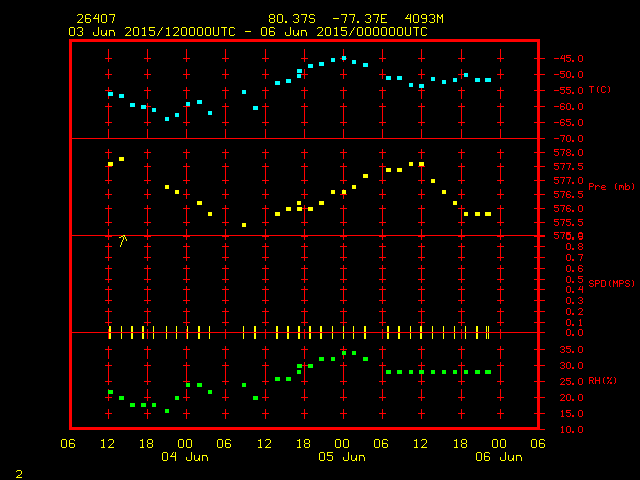Click the end time 06 Jun 2015/000000UTC
The image size is (640, 480).
344,32
